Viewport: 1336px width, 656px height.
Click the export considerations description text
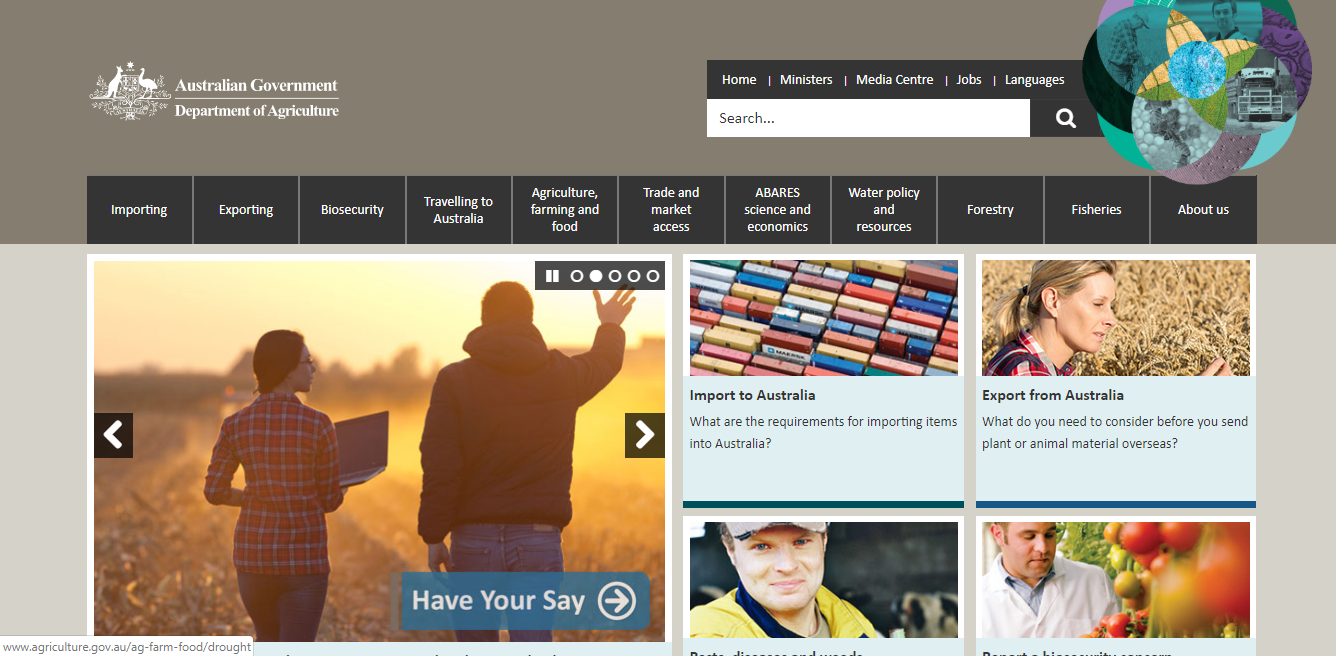1115,432
